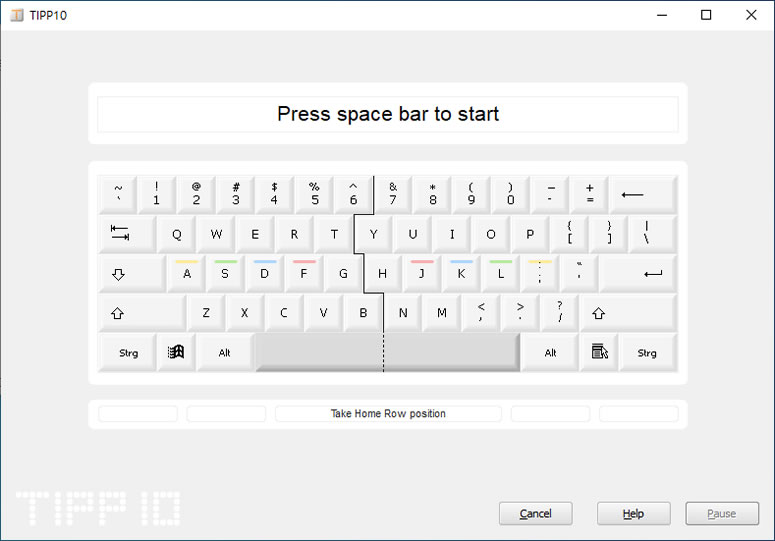Click the 3 and hash key
Screen dimensions: 775x541
(x=235, y=195)
